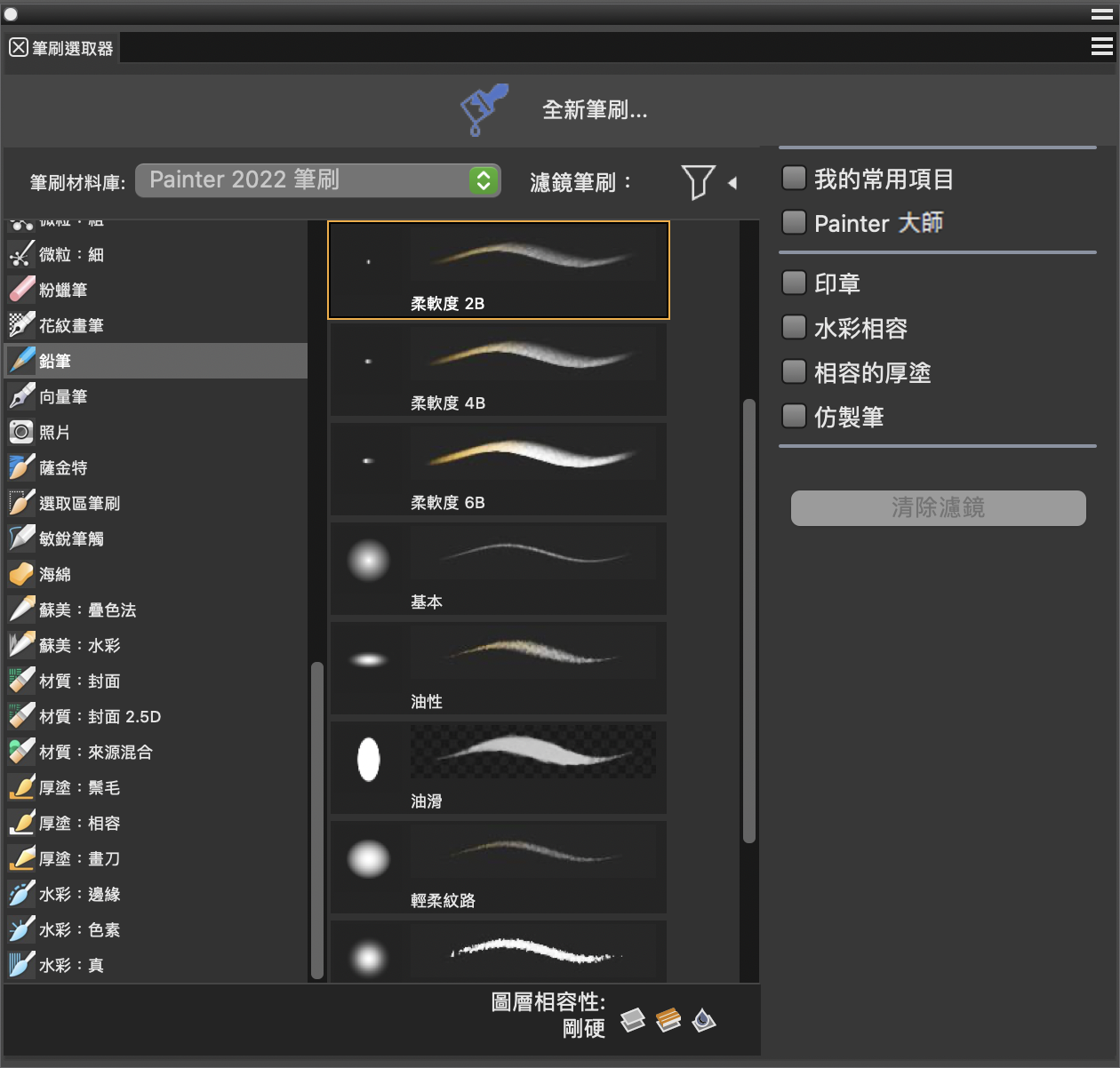
Task: Open the Painter 2022 筆刷 library dropdown
Action: click(318, 180)
